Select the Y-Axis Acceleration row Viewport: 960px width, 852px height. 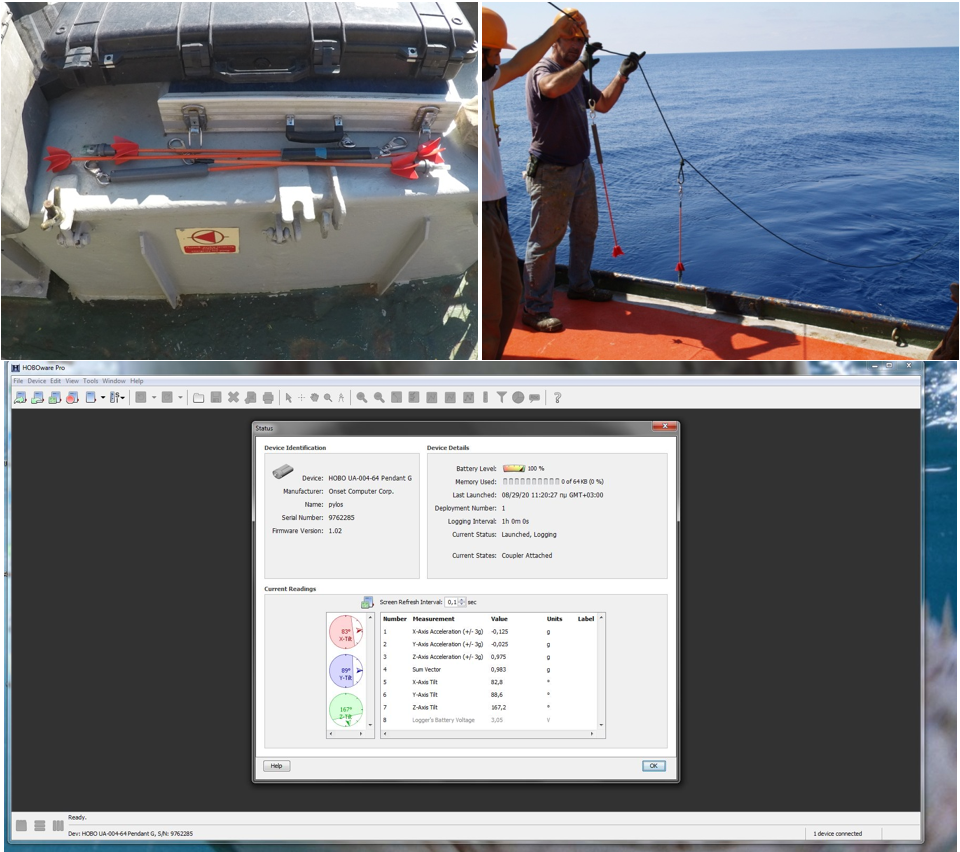489,645
